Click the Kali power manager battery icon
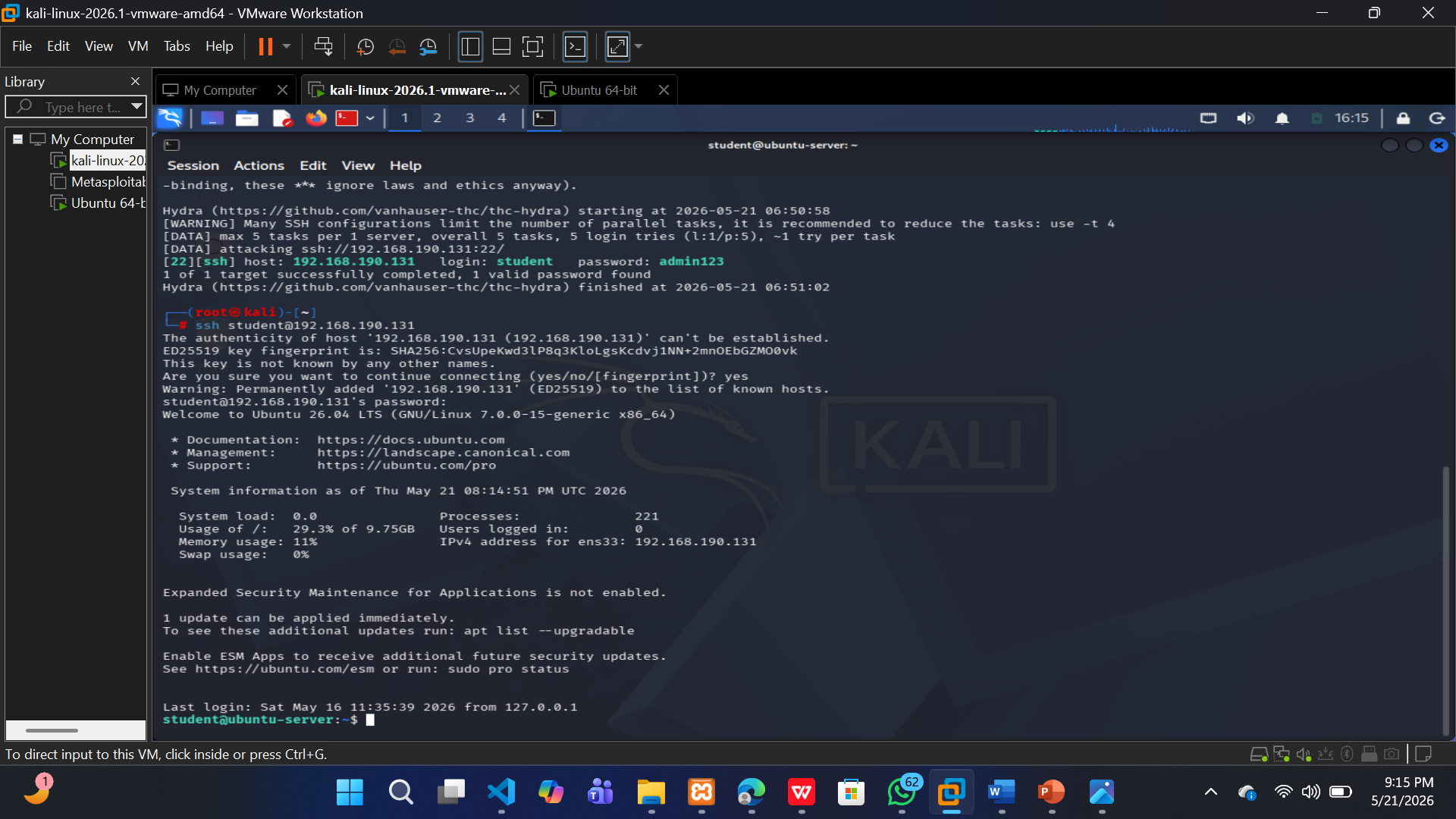The width and height of the screenshot is (1456, 819). [1317, 118]
